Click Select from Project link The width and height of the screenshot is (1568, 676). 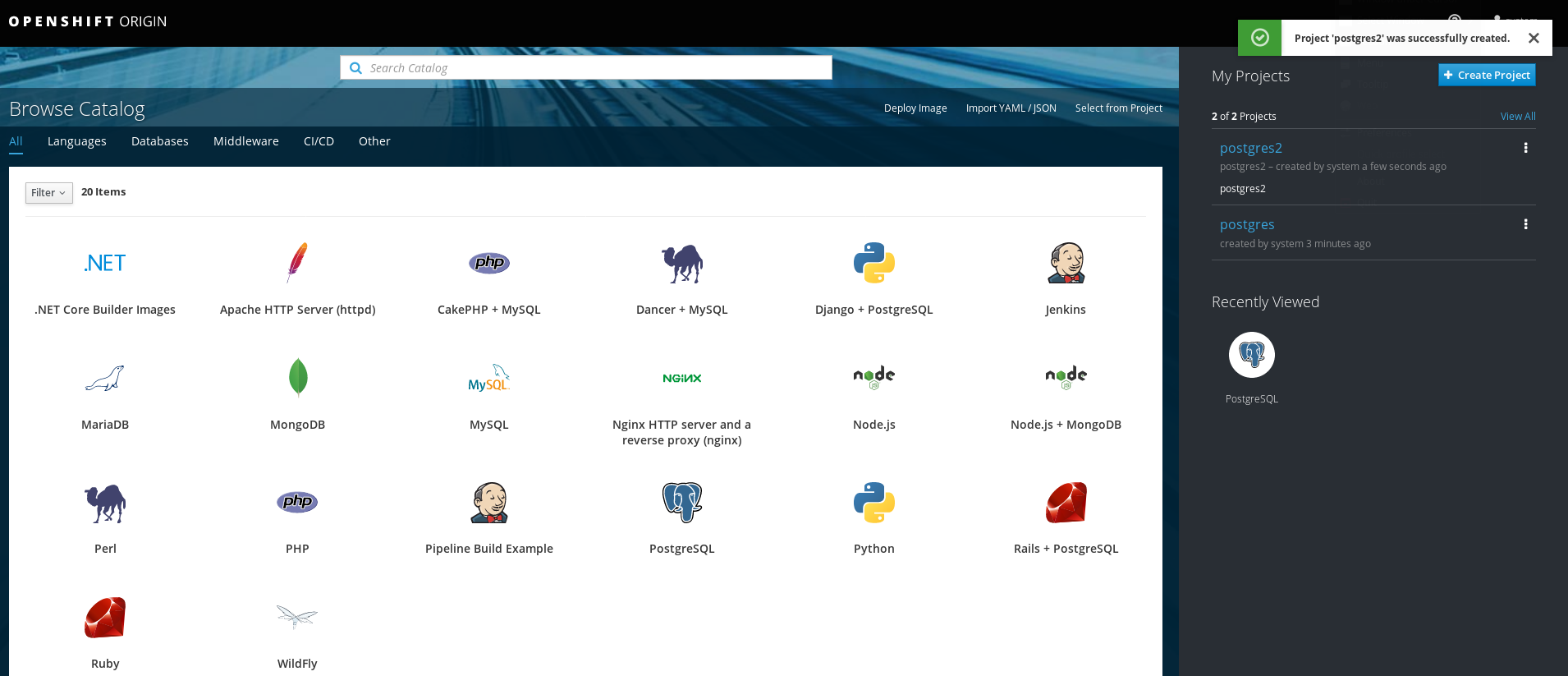click(1119, 108)
